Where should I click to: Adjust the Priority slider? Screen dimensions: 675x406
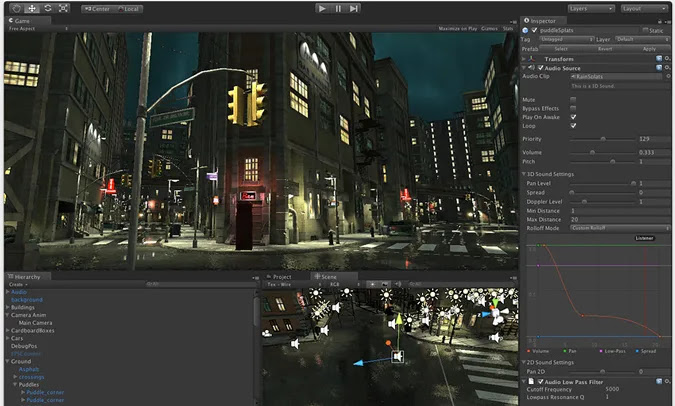(603, 139)
